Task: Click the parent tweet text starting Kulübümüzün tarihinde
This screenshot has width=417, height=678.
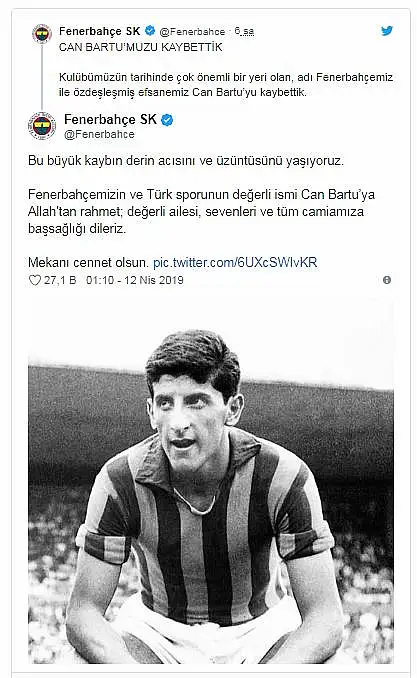Action: (226, 85)
